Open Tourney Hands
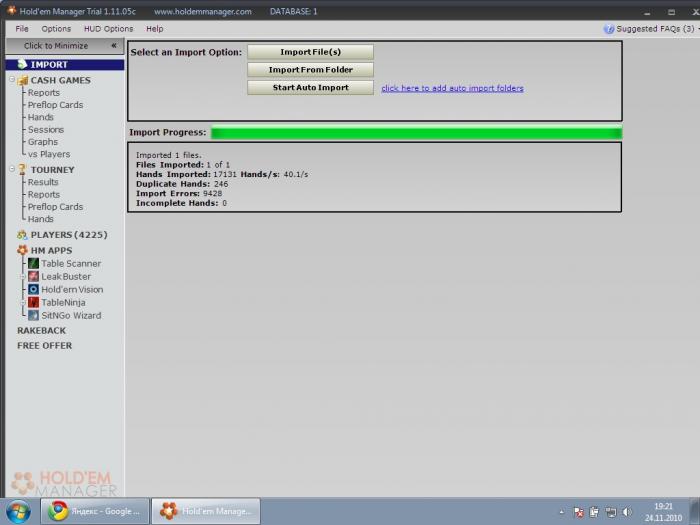700x525 pixels. 41,219
